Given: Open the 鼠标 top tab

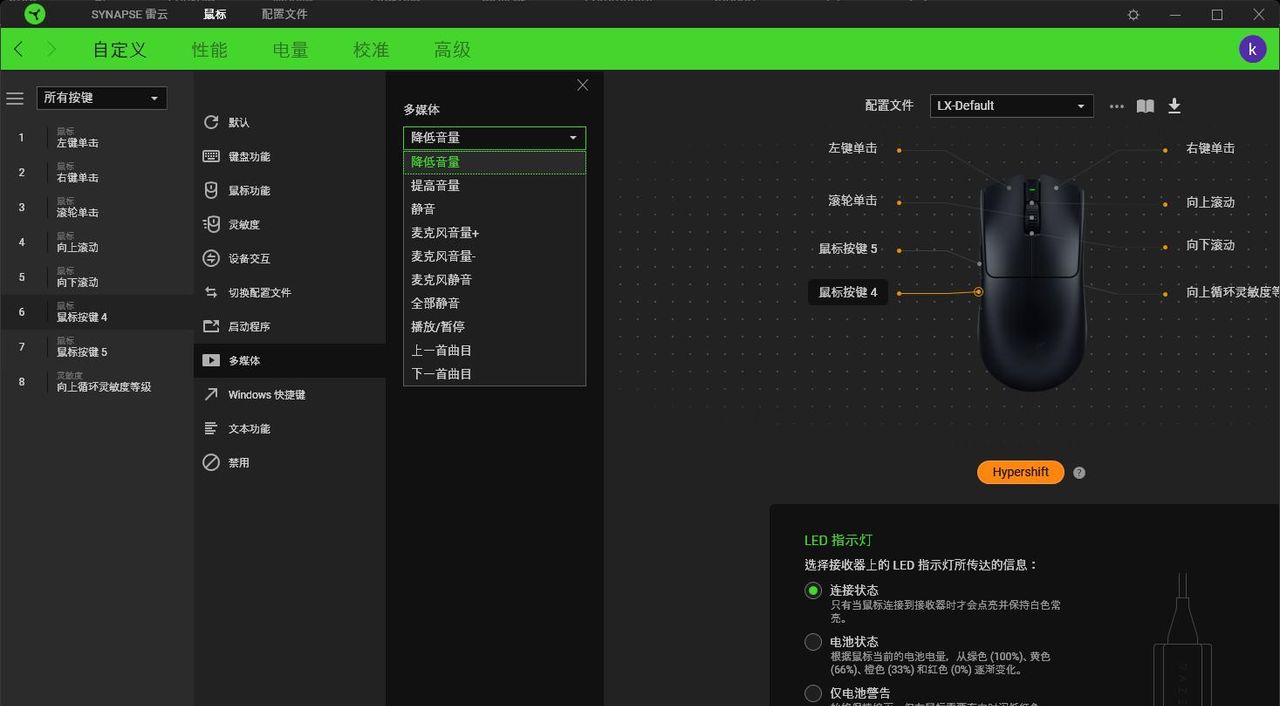Looking at the screenshot, I should tap(215, 14).
